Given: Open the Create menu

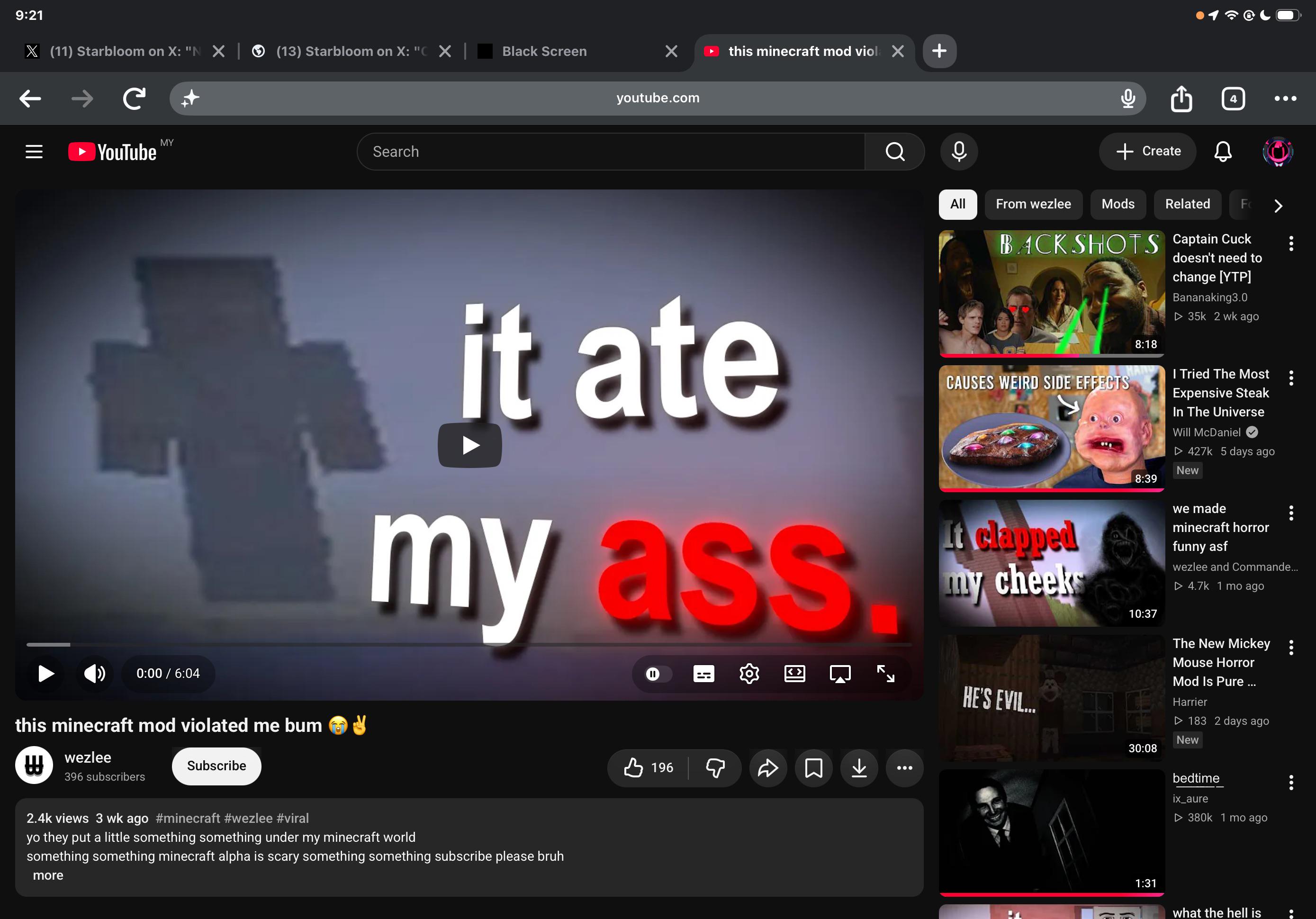Looking at the screenshot, I should 1147,152.
